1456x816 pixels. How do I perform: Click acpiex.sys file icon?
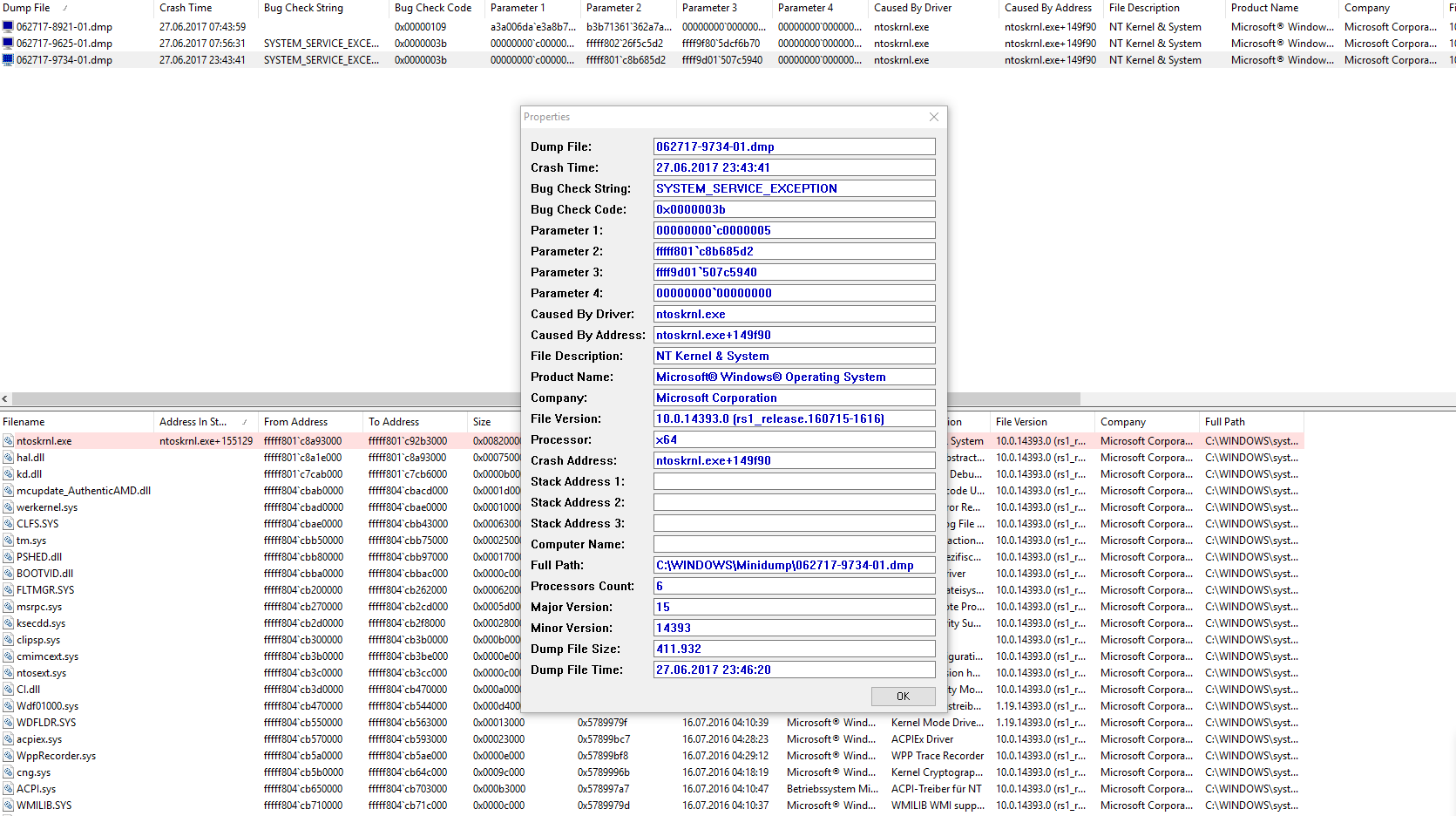8,739
